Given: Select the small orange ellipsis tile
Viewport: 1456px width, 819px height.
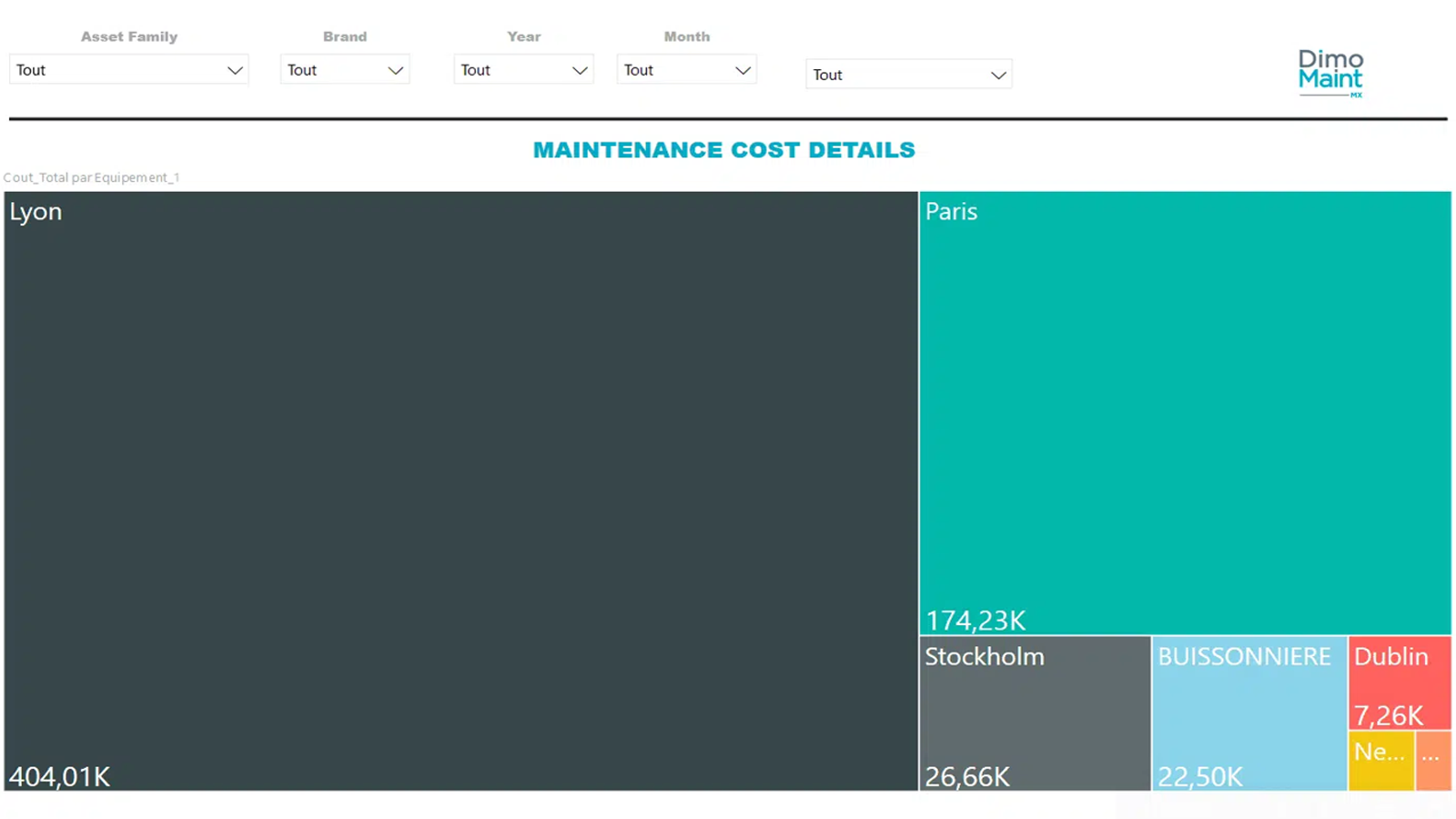Looking at the screenshot, I should click(1432, 761).
